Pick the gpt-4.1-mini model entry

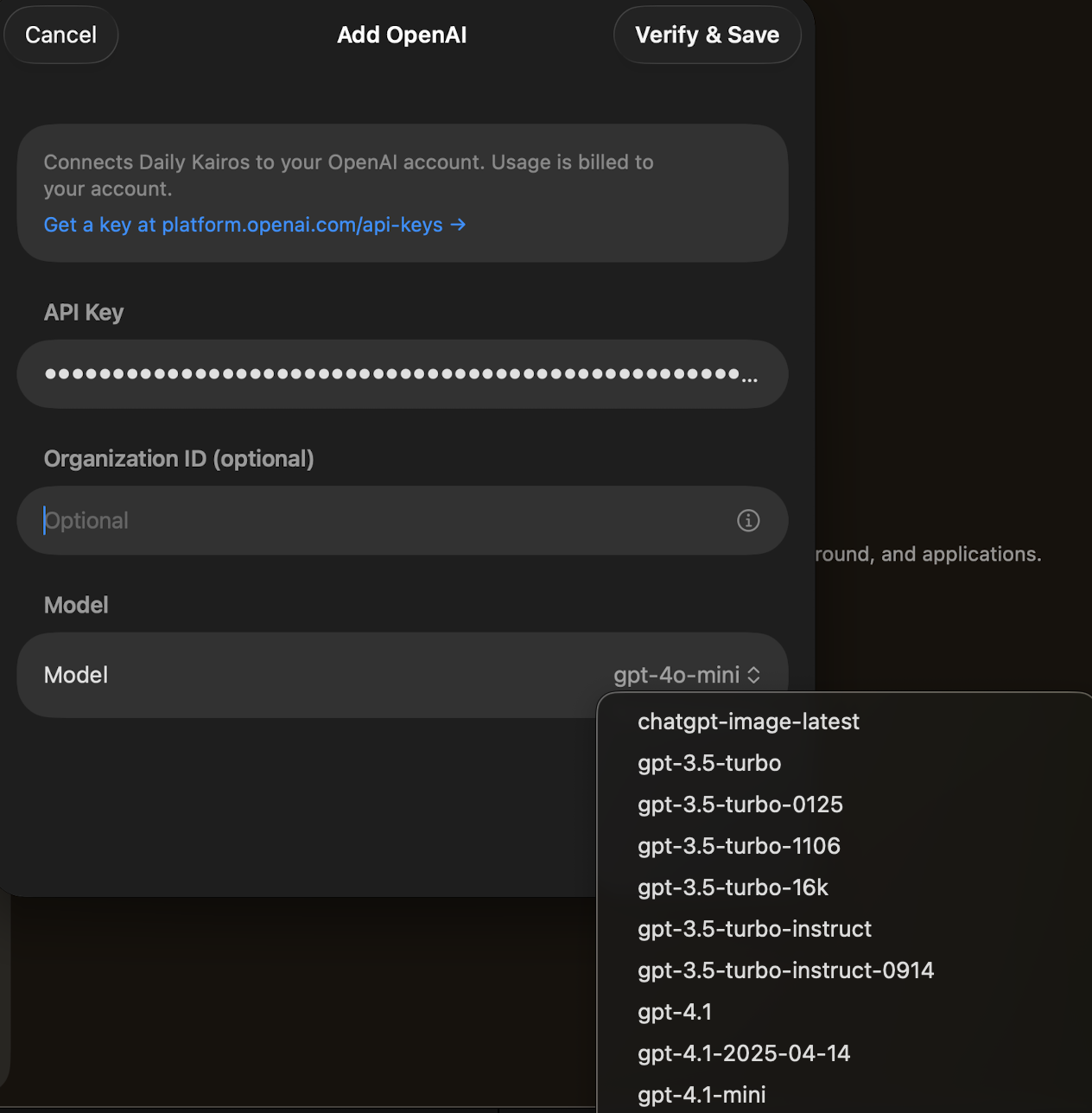click(702, 1094)
